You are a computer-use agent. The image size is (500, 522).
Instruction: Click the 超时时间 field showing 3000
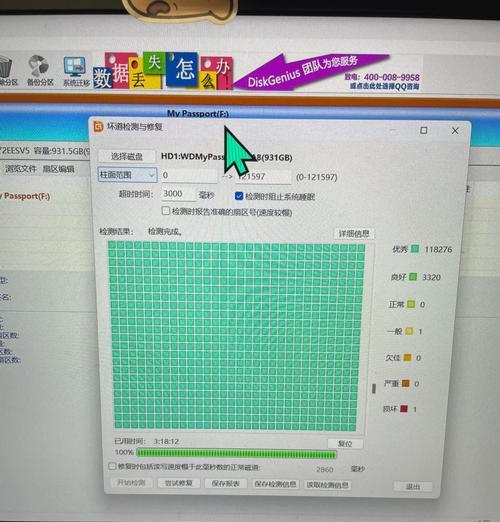coord(178,194)
